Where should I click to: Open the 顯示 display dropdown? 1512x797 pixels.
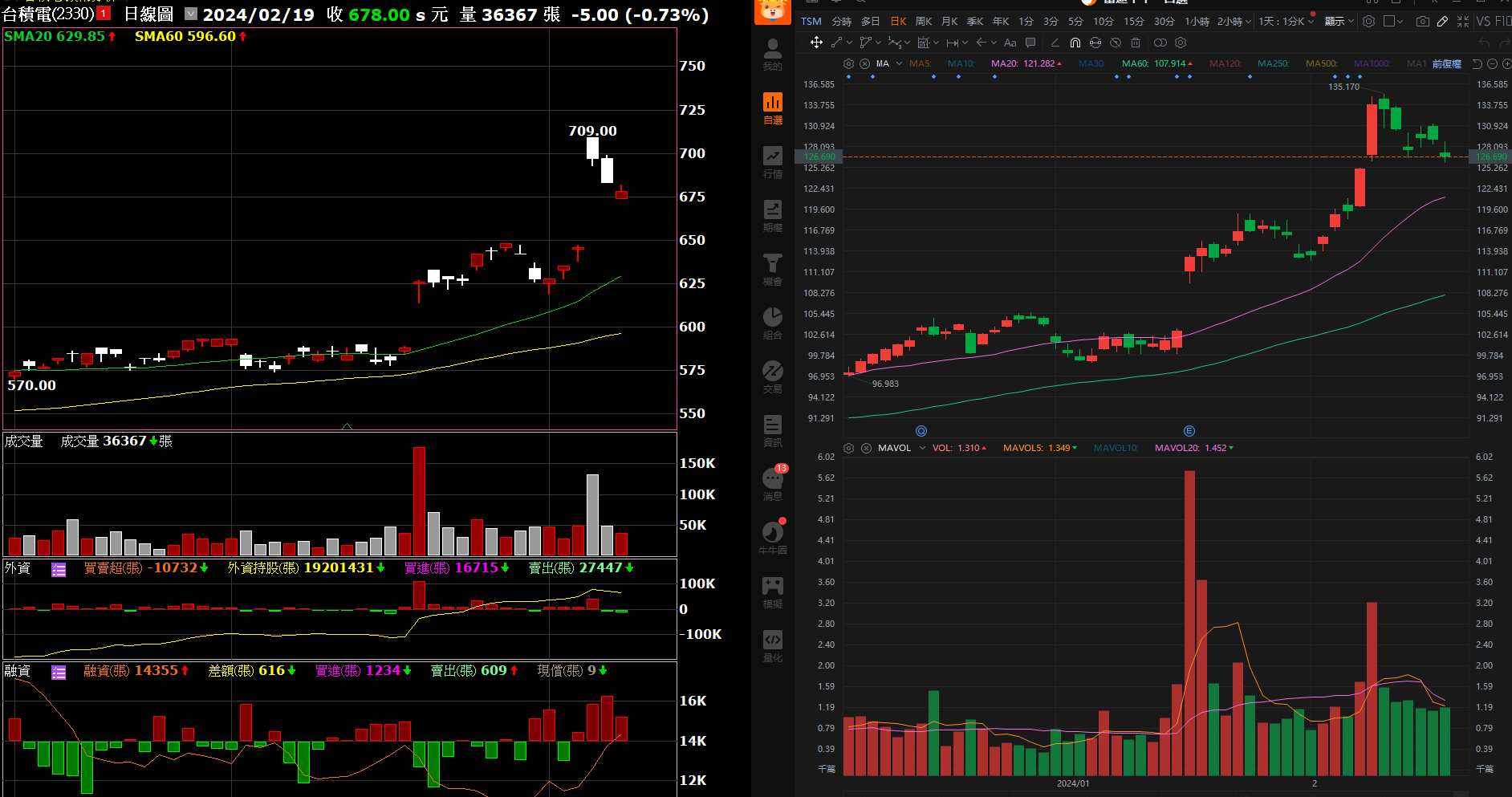point(1339,22)
